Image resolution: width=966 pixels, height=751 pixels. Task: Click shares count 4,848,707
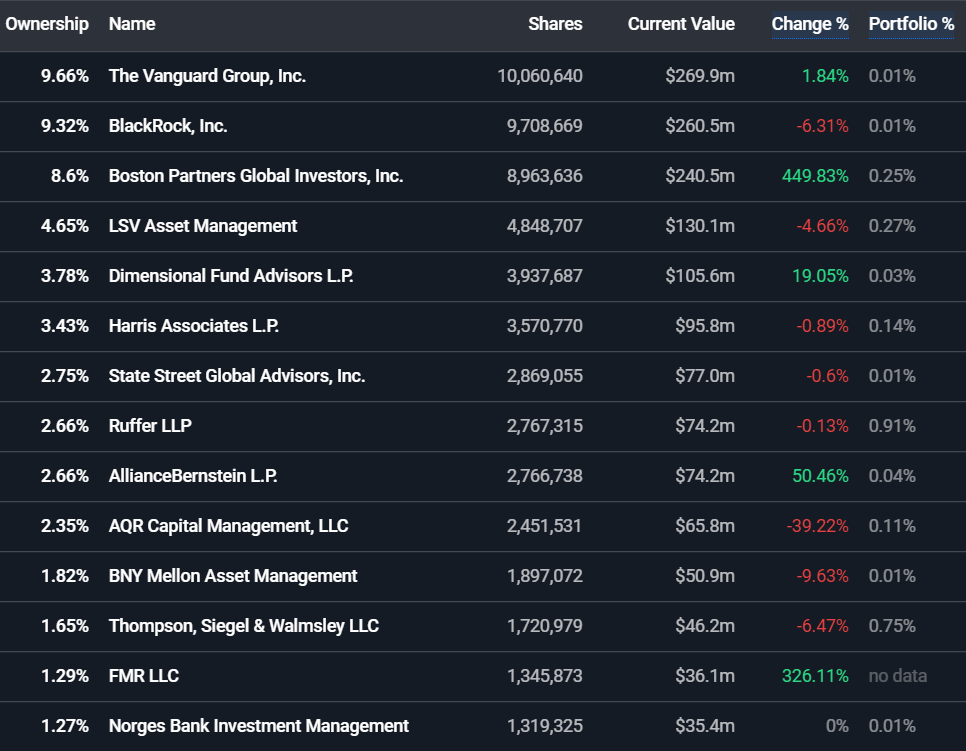coord(545,225)
